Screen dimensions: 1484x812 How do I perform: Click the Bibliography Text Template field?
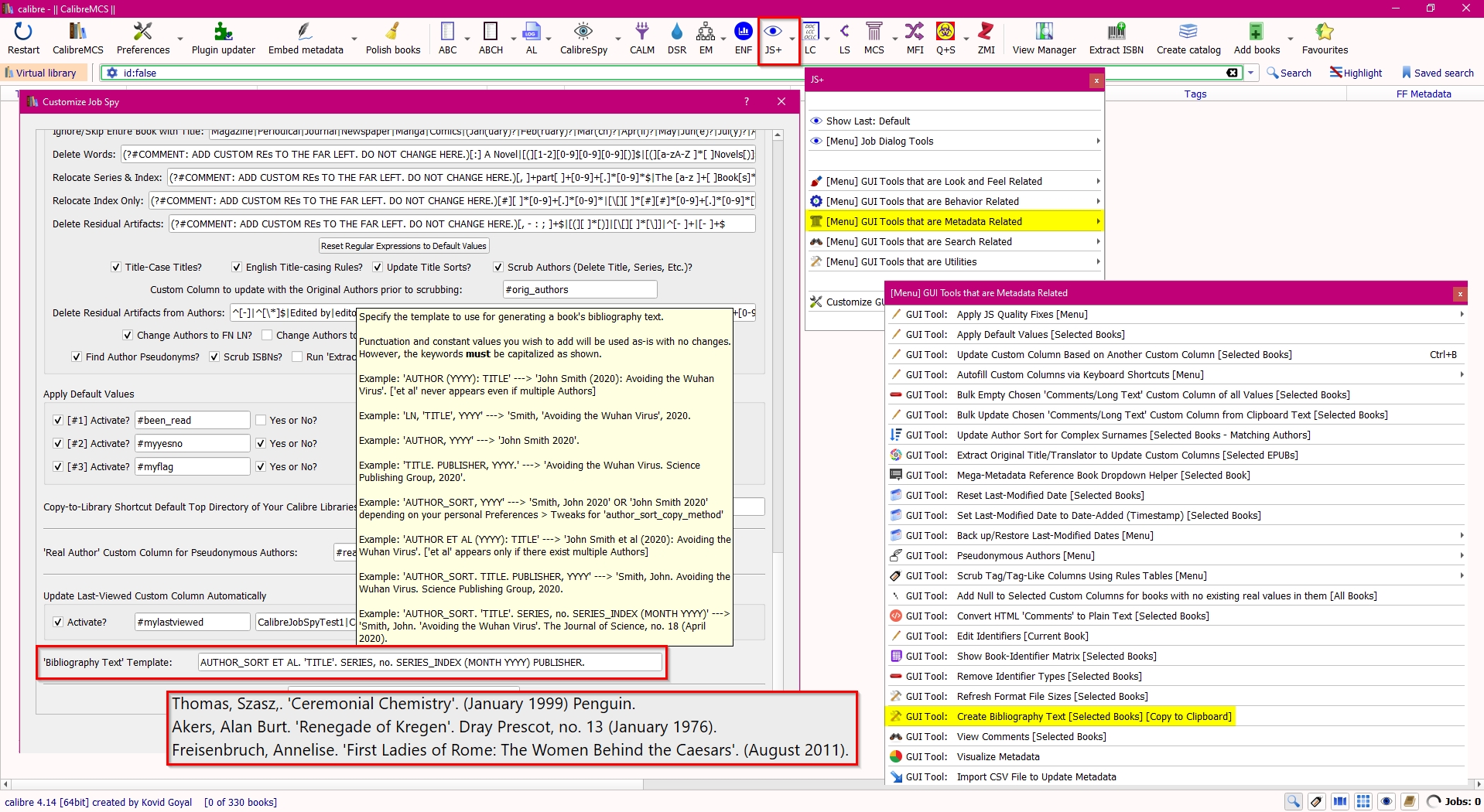click(429, 663)
